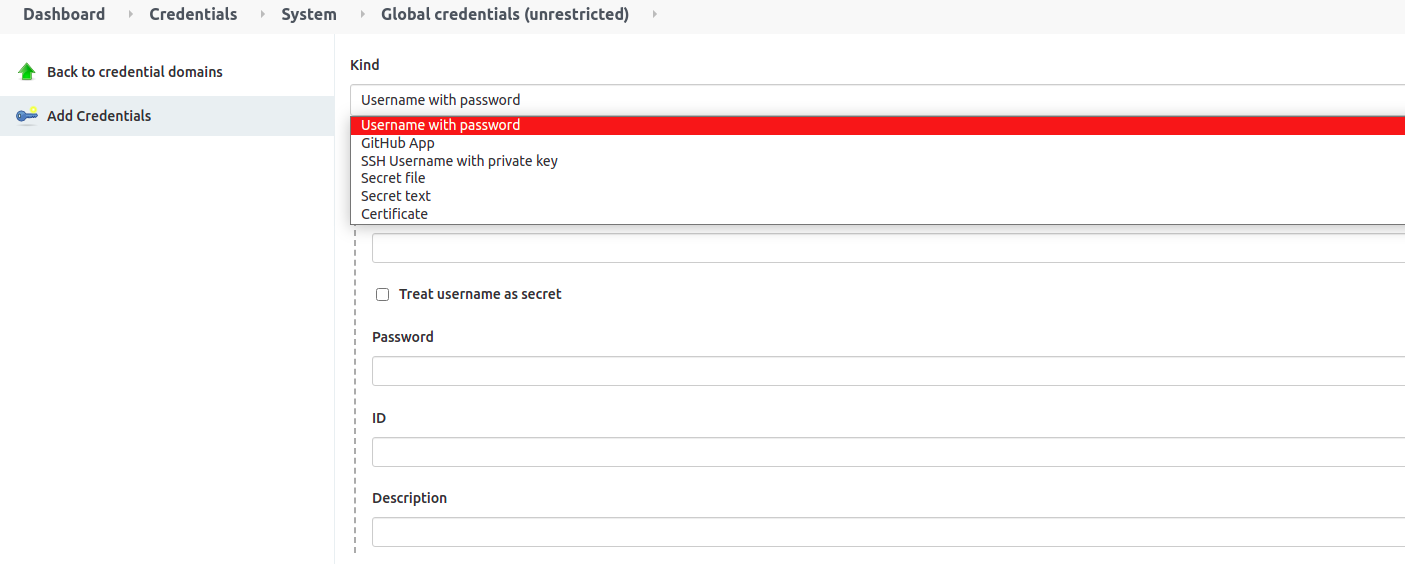Click the arrow after Credentials breadcrumb
This screenshot has height=564, width=1405.
262,15
